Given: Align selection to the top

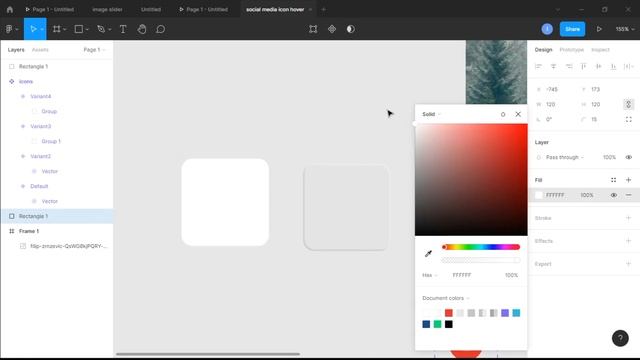Looking at the screenshot, I should tap(584, 67).
